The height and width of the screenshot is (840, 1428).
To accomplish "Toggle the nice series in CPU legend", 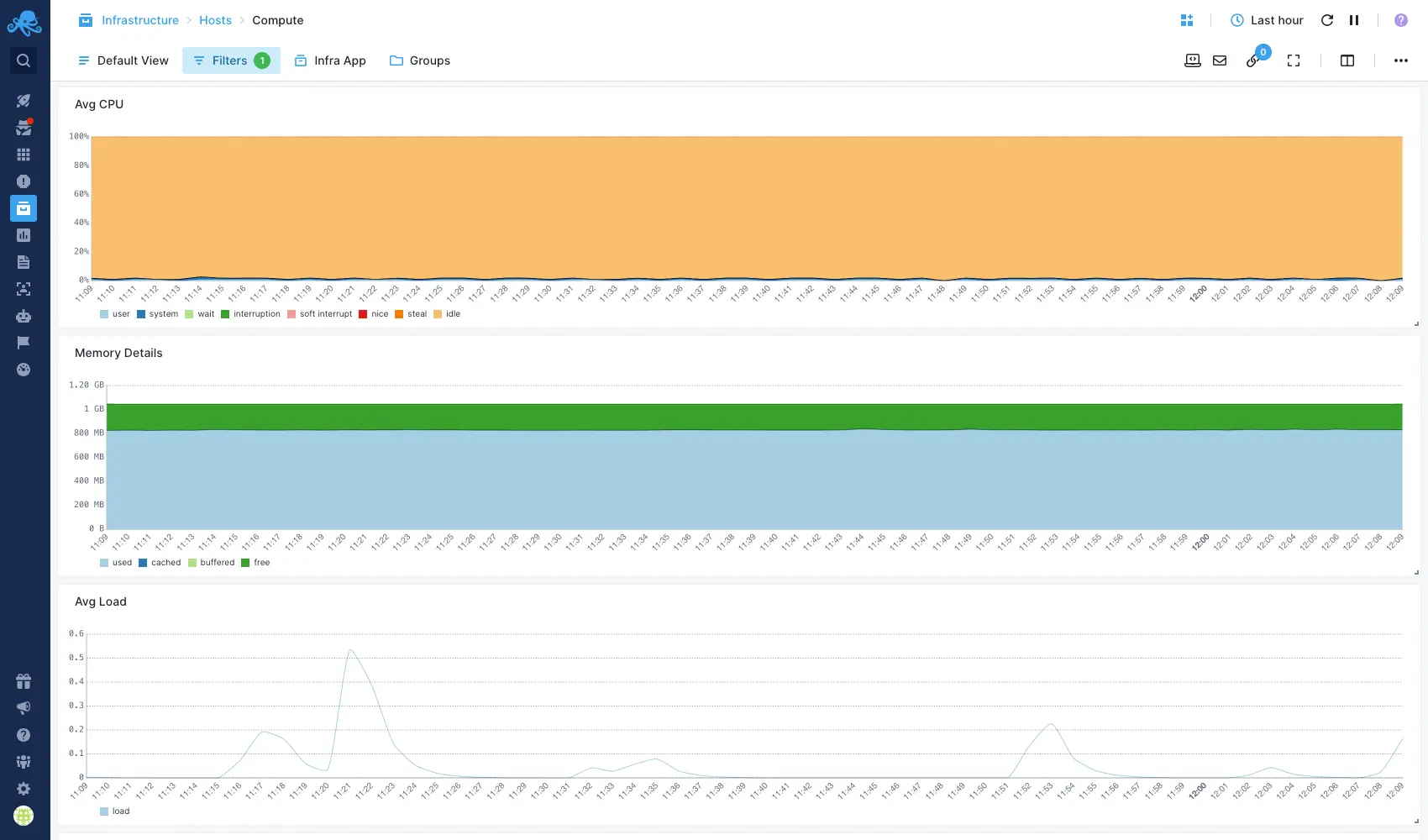I will (x=374, y=314).
